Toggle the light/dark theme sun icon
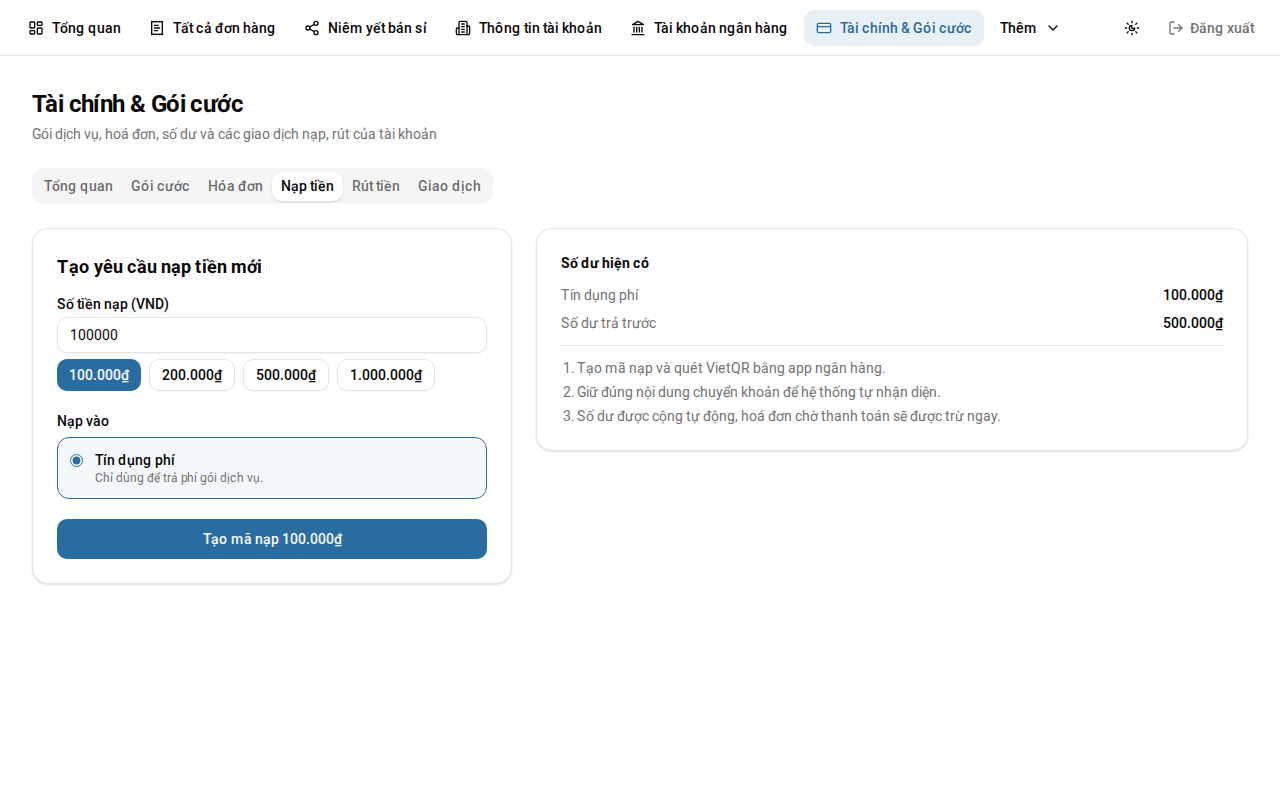 coord(1132,28)
